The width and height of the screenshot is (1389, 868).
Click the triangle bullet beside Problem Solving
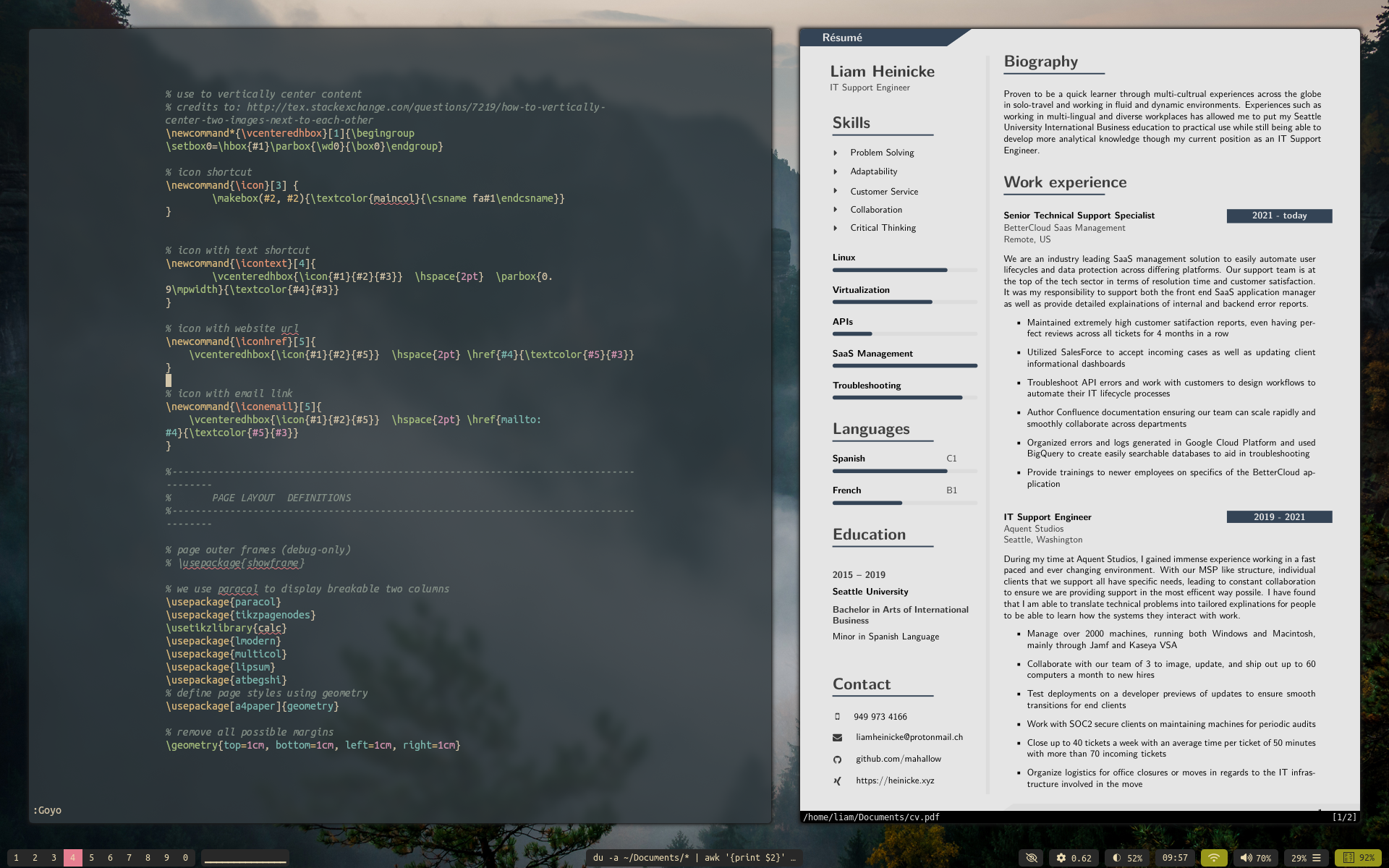coord(836,153)
